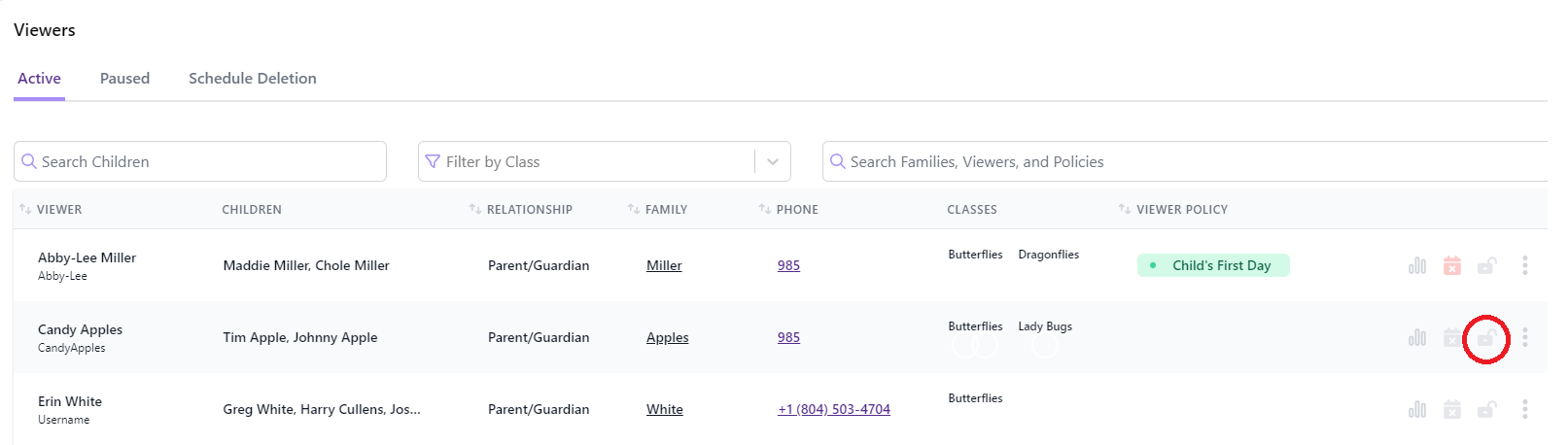Viewport: 1568px width, 445px height.
Task: Open the three-dot menu for Erin White
Action: [x=1524, y=409]
